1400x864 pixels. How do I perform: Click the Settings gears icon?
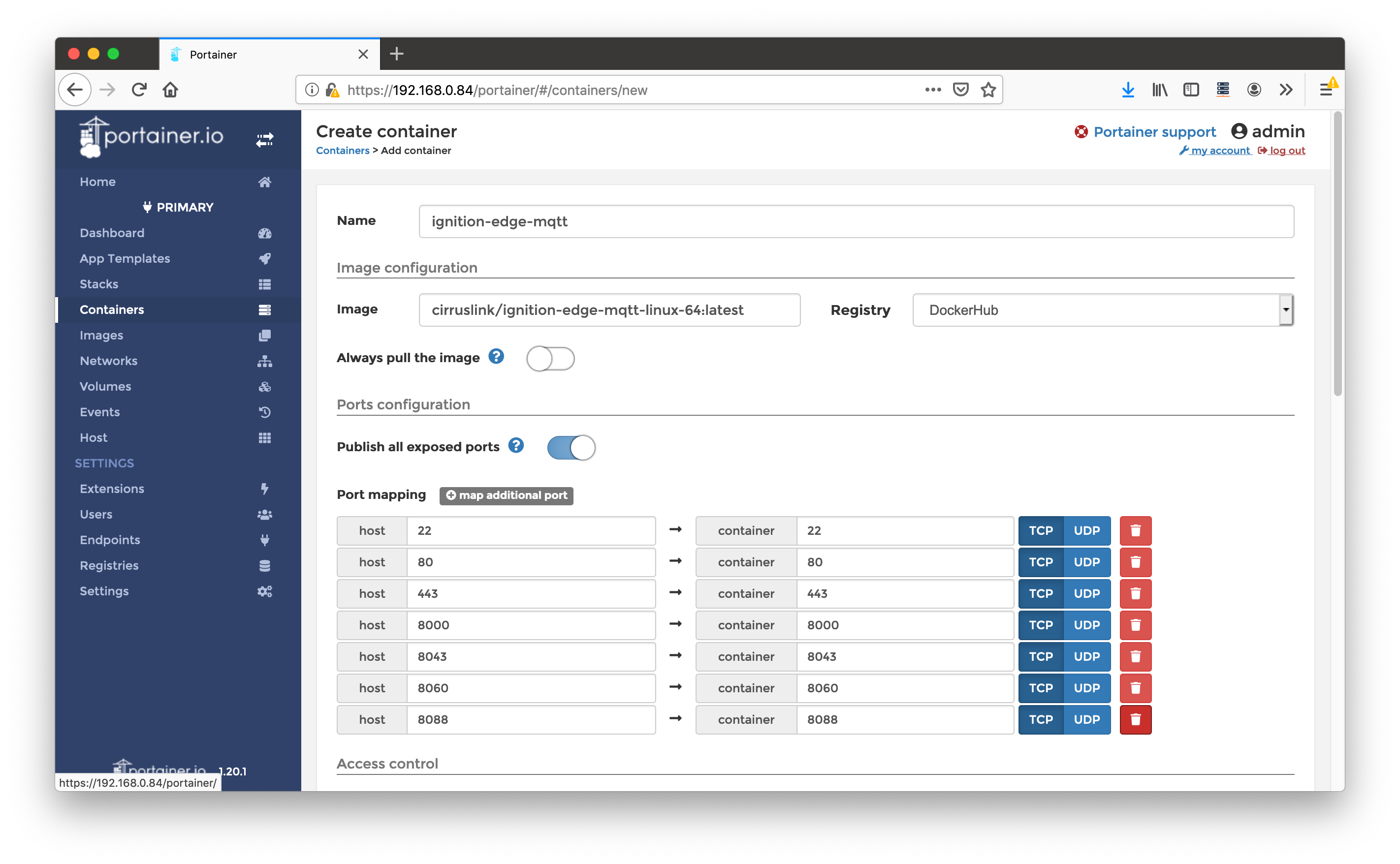pos(264,591)
